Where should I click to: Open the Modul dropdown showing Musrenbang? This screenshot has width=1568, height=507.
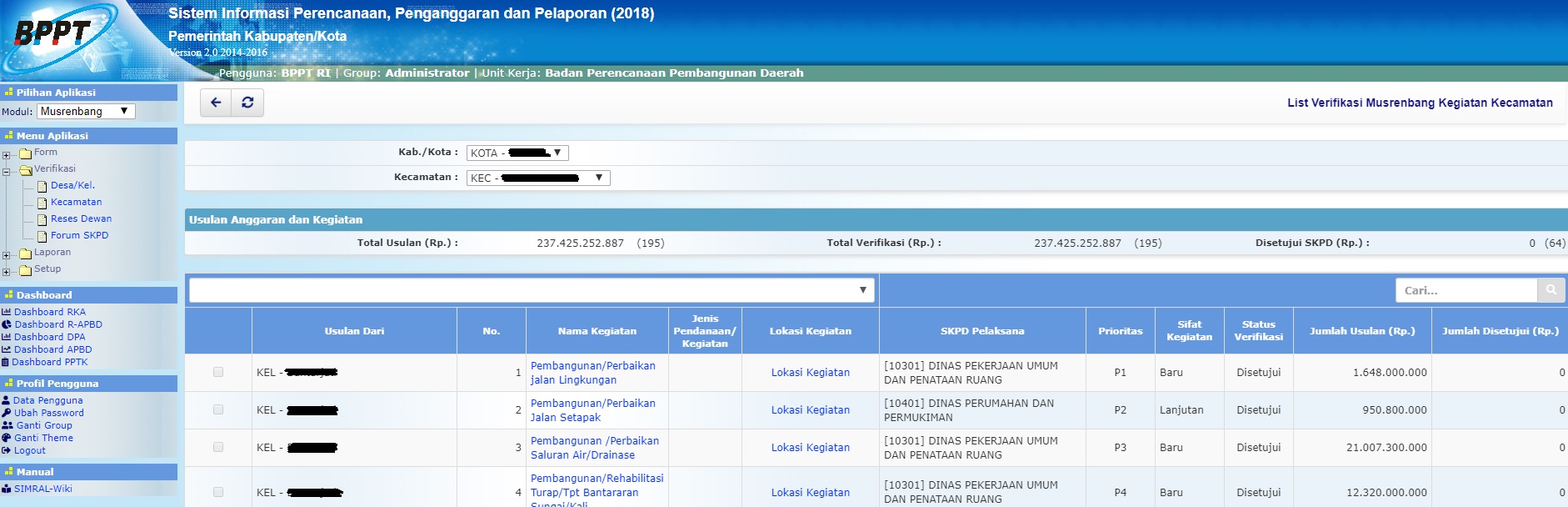pos(86,111)
